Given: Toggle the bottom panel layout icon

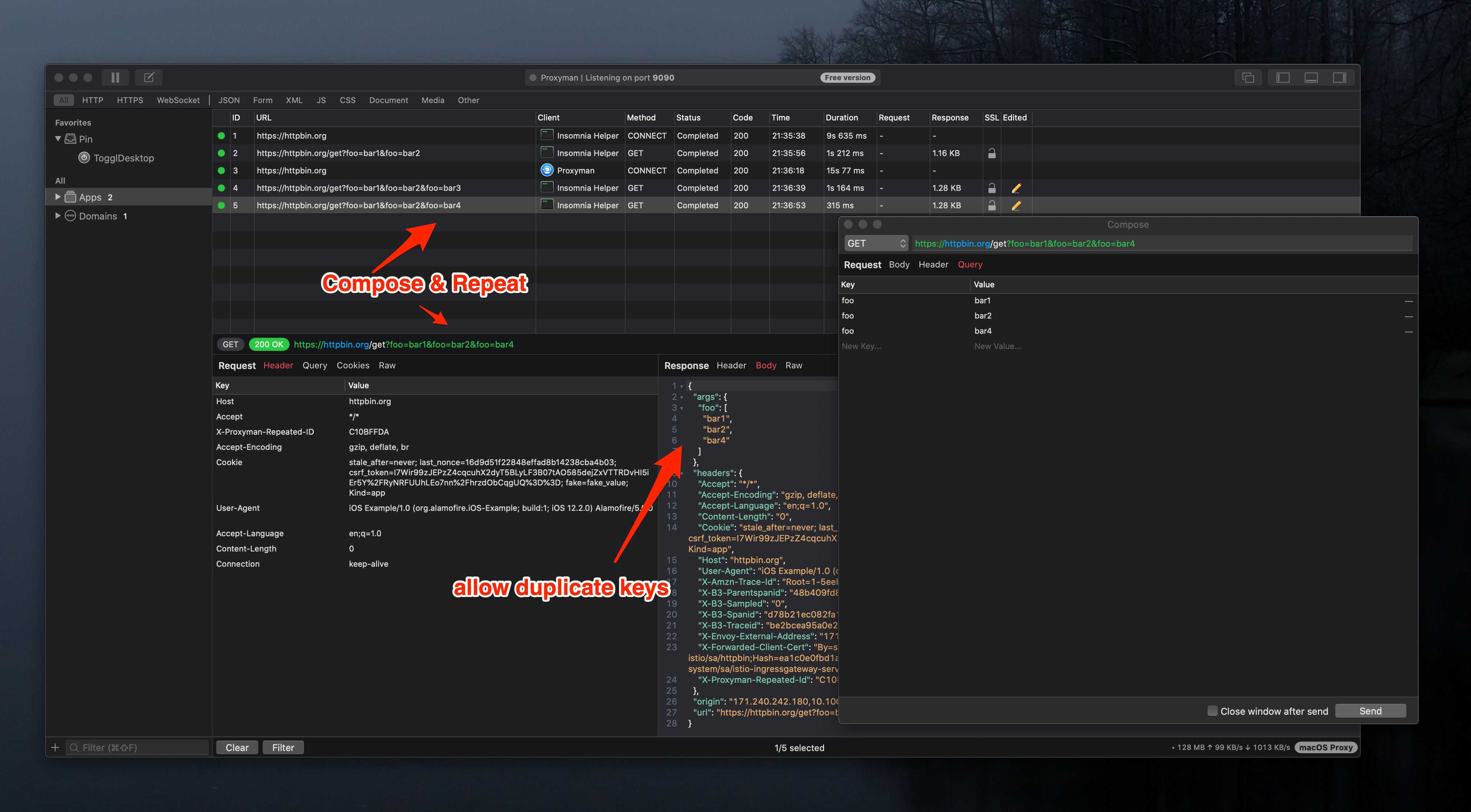Looking at the screenshot, I should [x=1311, y=77].
